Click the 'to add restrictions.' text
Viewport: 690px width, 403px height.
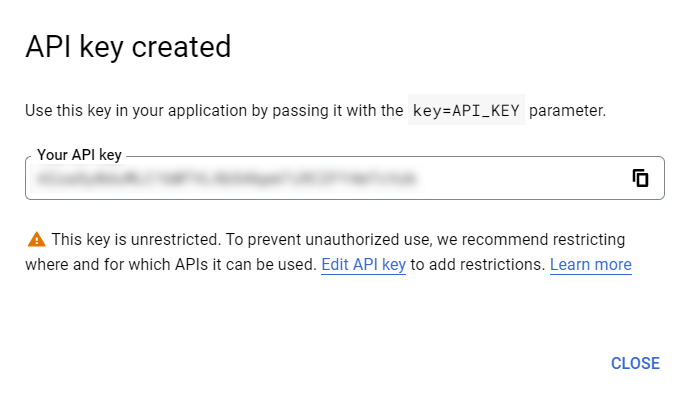[x=478, y=265]
